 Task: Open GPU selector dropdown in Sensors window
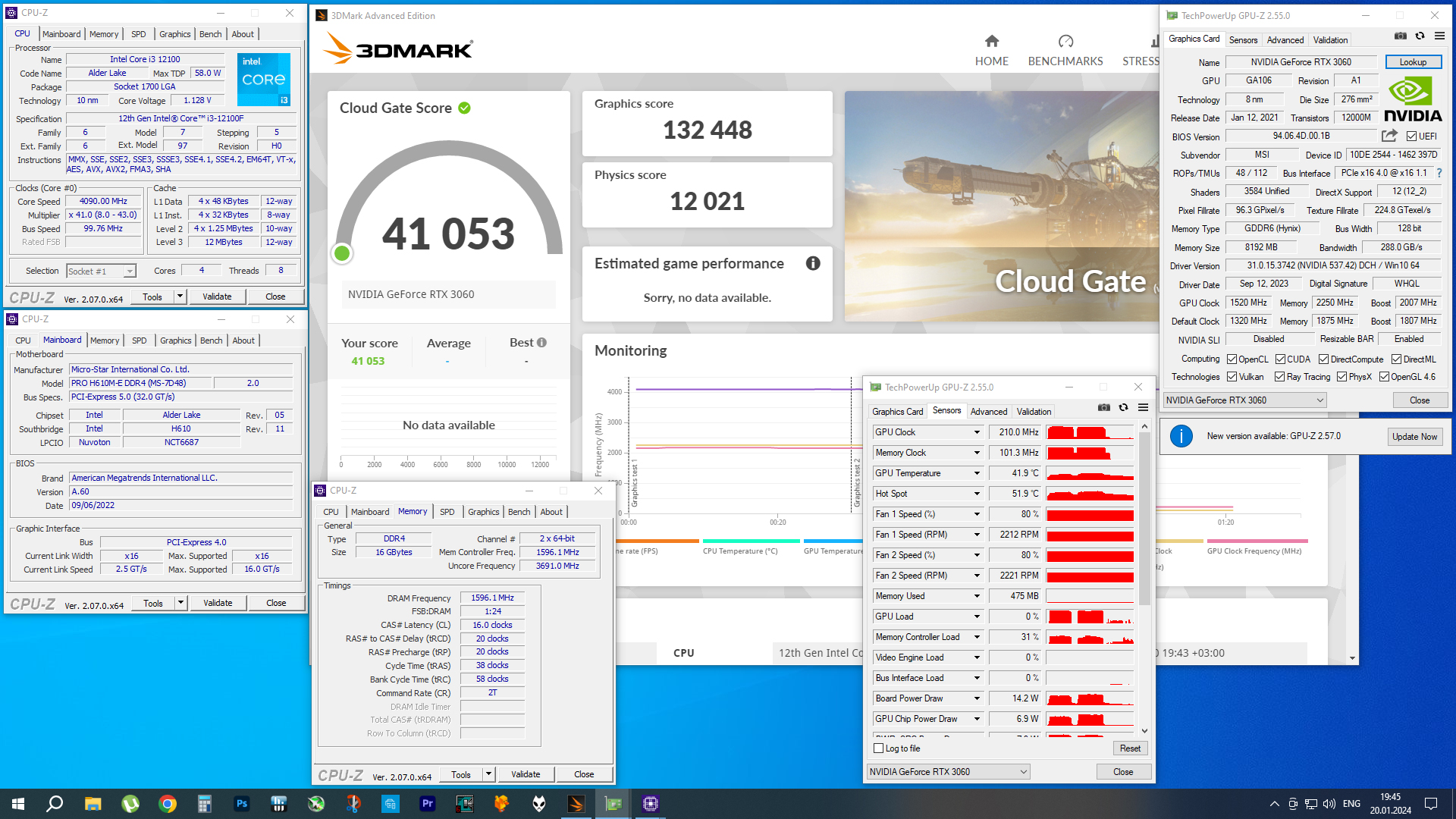(948, 772)
